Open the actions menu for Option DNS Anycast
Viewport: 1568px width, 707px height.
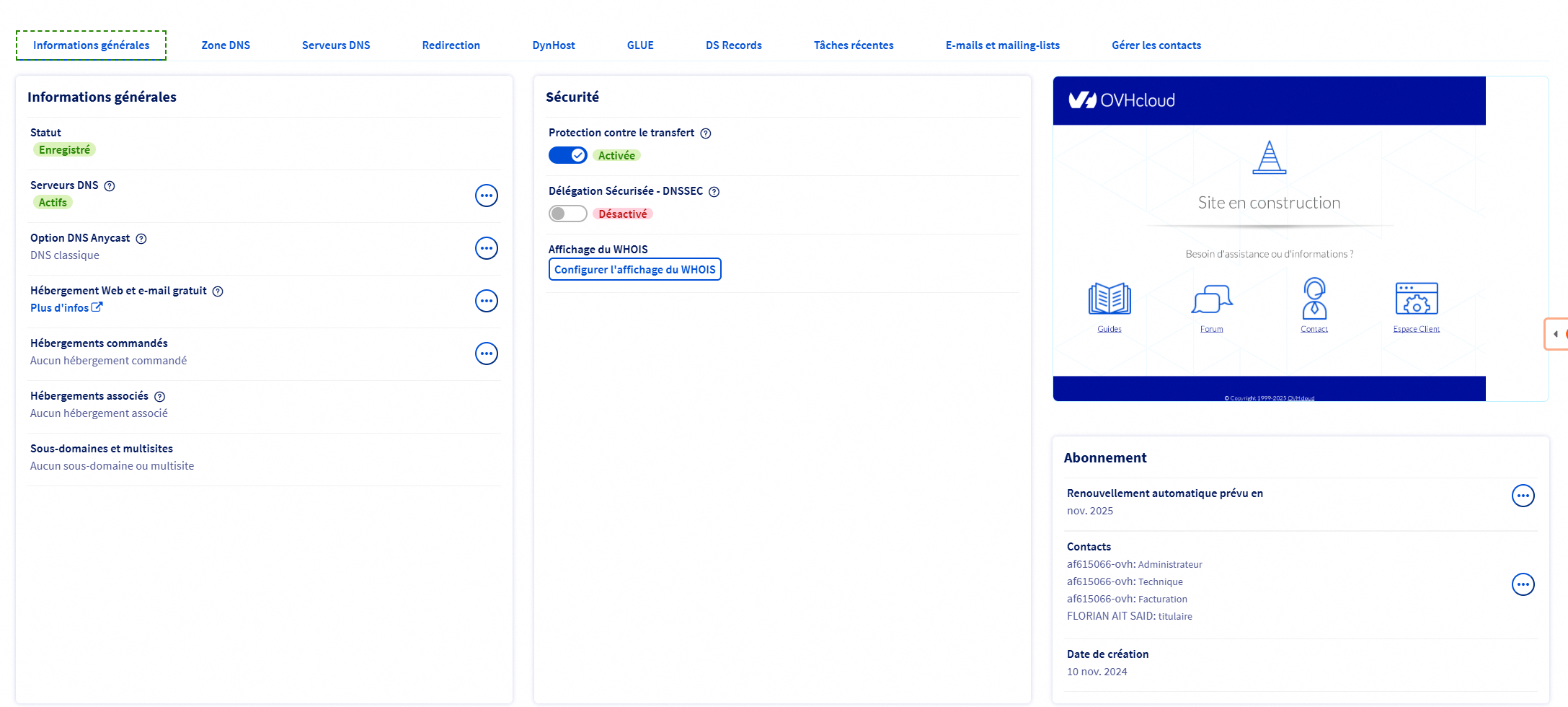point(487,248)
